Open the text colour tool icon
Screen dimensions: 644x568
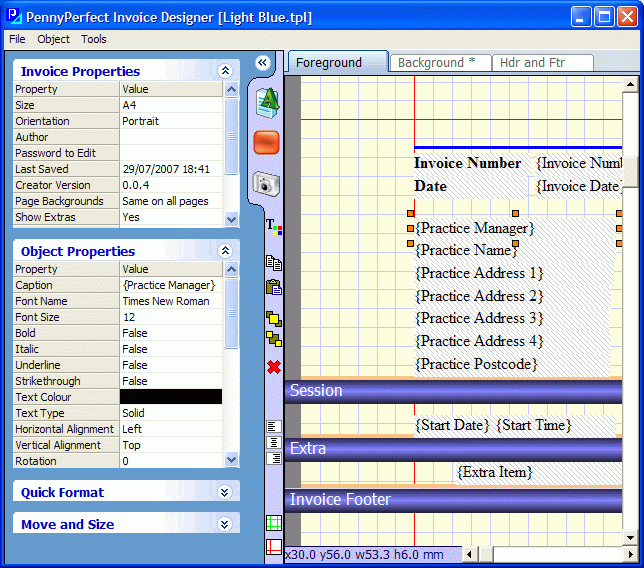pos(274,227)
